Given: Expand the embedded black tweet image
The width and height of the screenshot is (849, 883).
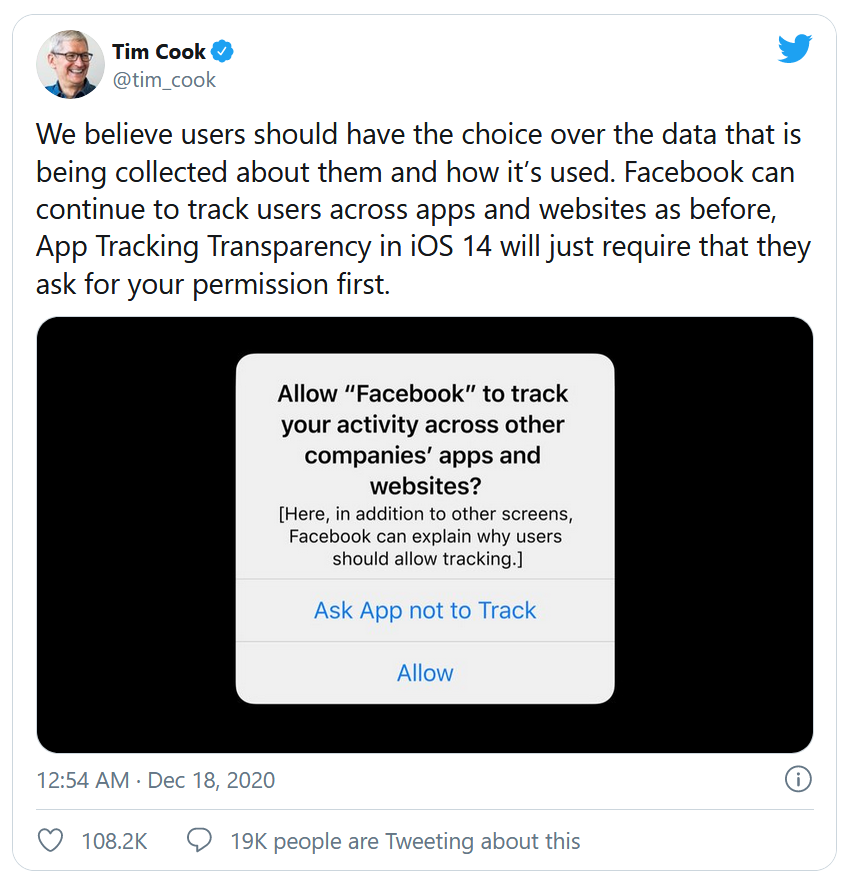Looking at the screenshot, I should coord(424,534).
